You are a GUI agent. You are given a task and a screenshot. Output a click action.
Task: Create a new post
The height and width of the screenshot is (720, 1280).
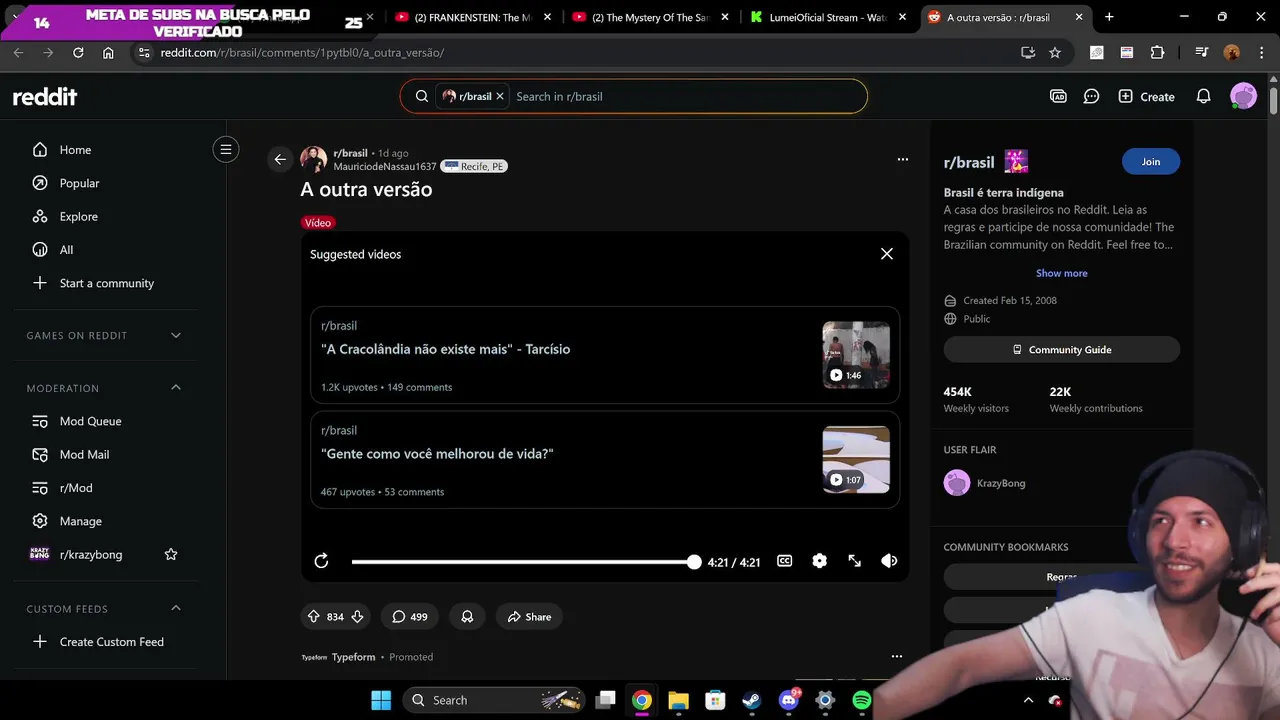[1146, 97]
